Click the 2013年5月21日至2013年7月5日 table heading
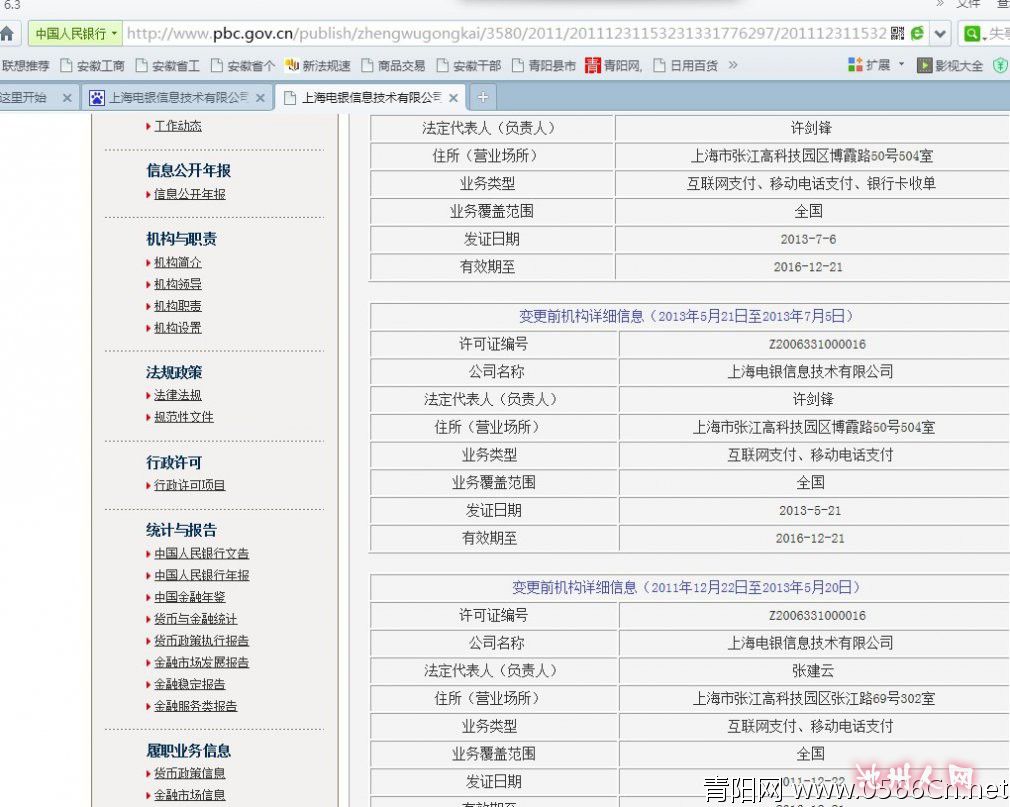 coord(687,316)
